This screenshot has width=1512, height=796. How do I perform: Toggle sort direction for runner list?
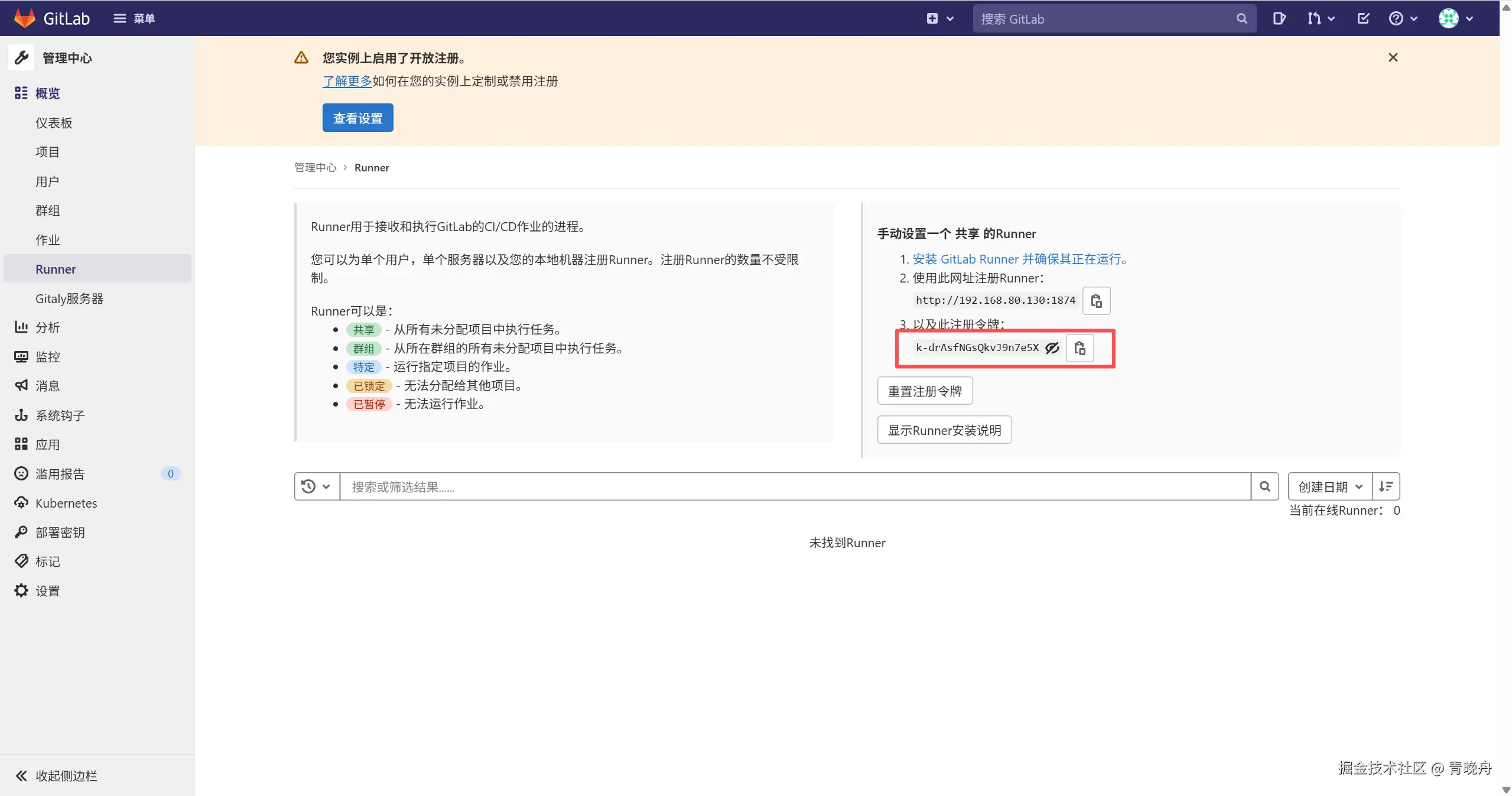point(1386,486)
